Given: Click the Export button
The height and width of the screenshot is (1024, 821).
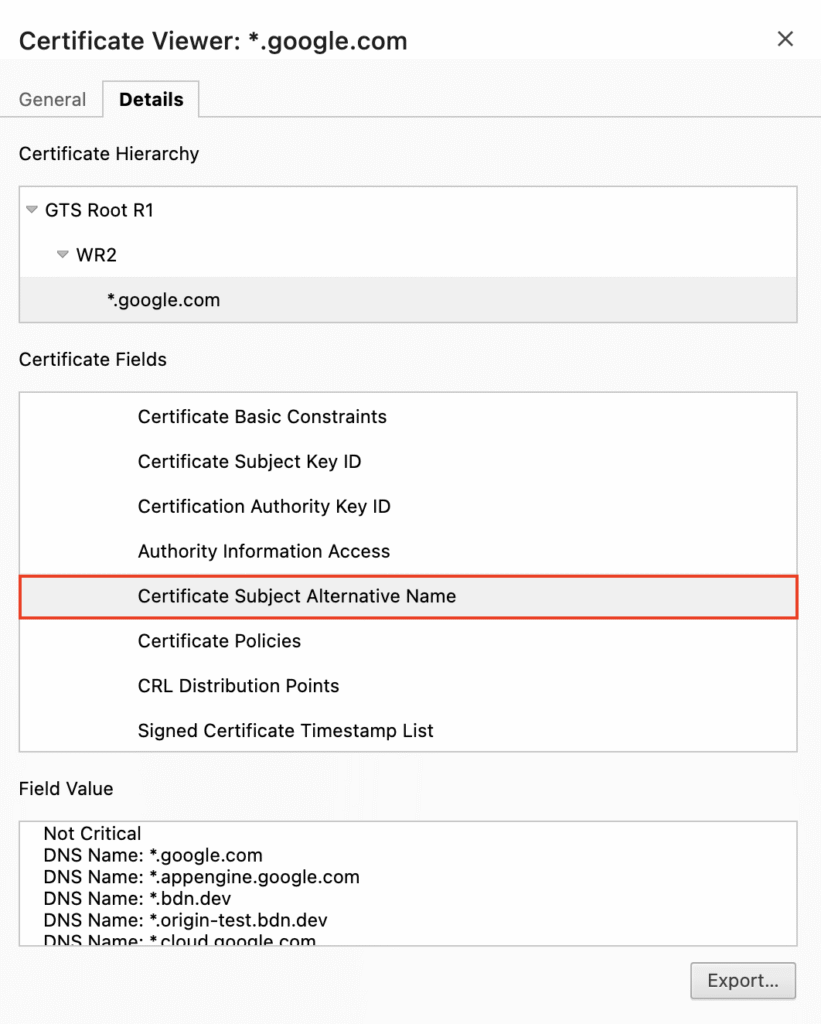Looking at the screenshot, I should pos(743,981).
